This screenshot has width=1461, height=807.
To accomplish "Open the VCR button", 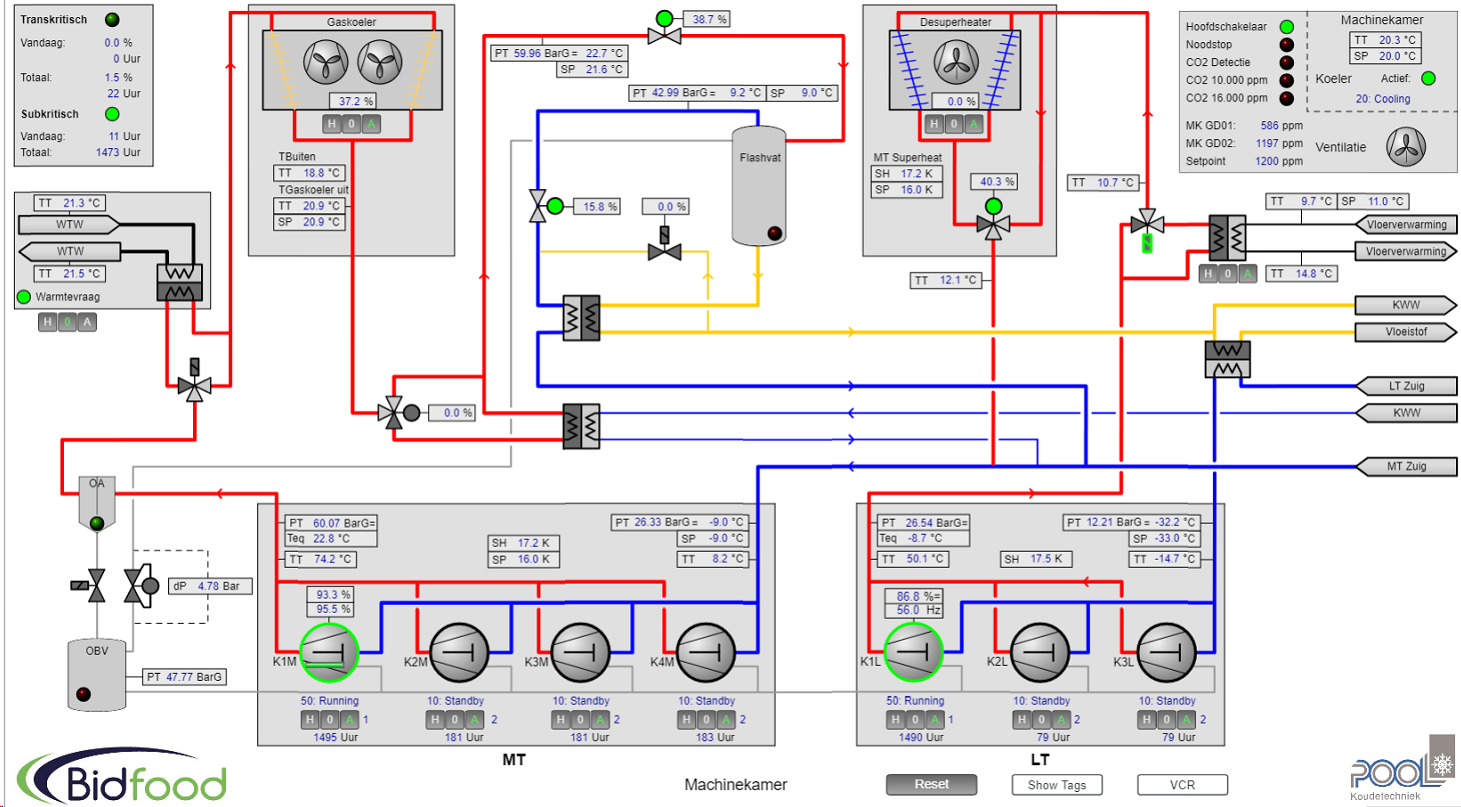I will (1182, 785).
